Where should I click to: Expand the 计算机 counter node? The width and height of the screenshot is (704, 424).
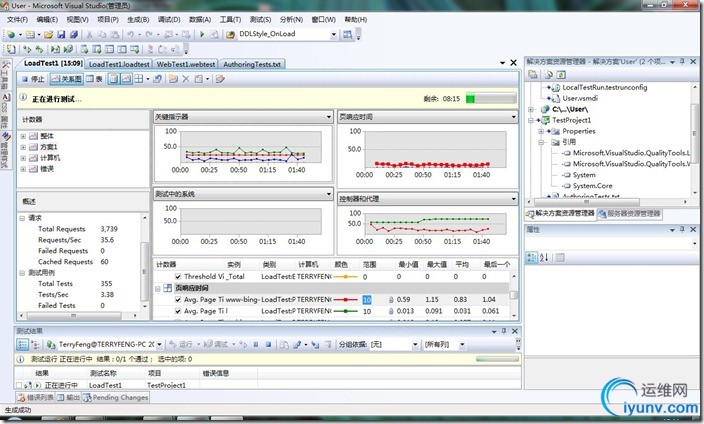coord(23,158)
